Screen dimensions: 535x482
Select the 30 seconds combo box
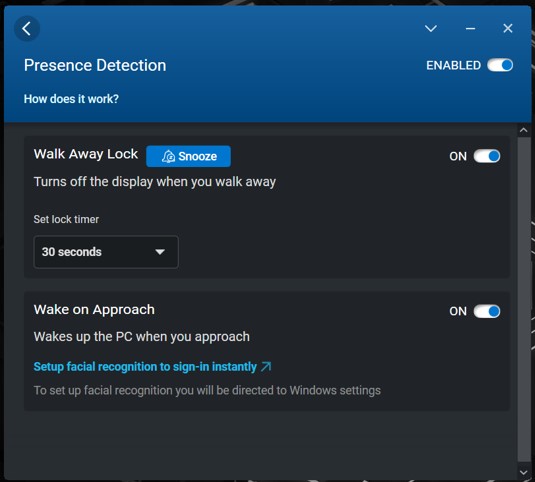[106, 252]
